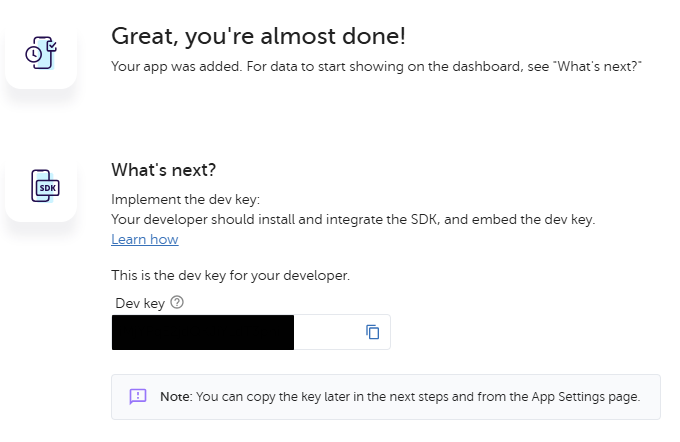680x442 pixels.
Task: Click the phone with clock icon
Action: pos(41,53)
